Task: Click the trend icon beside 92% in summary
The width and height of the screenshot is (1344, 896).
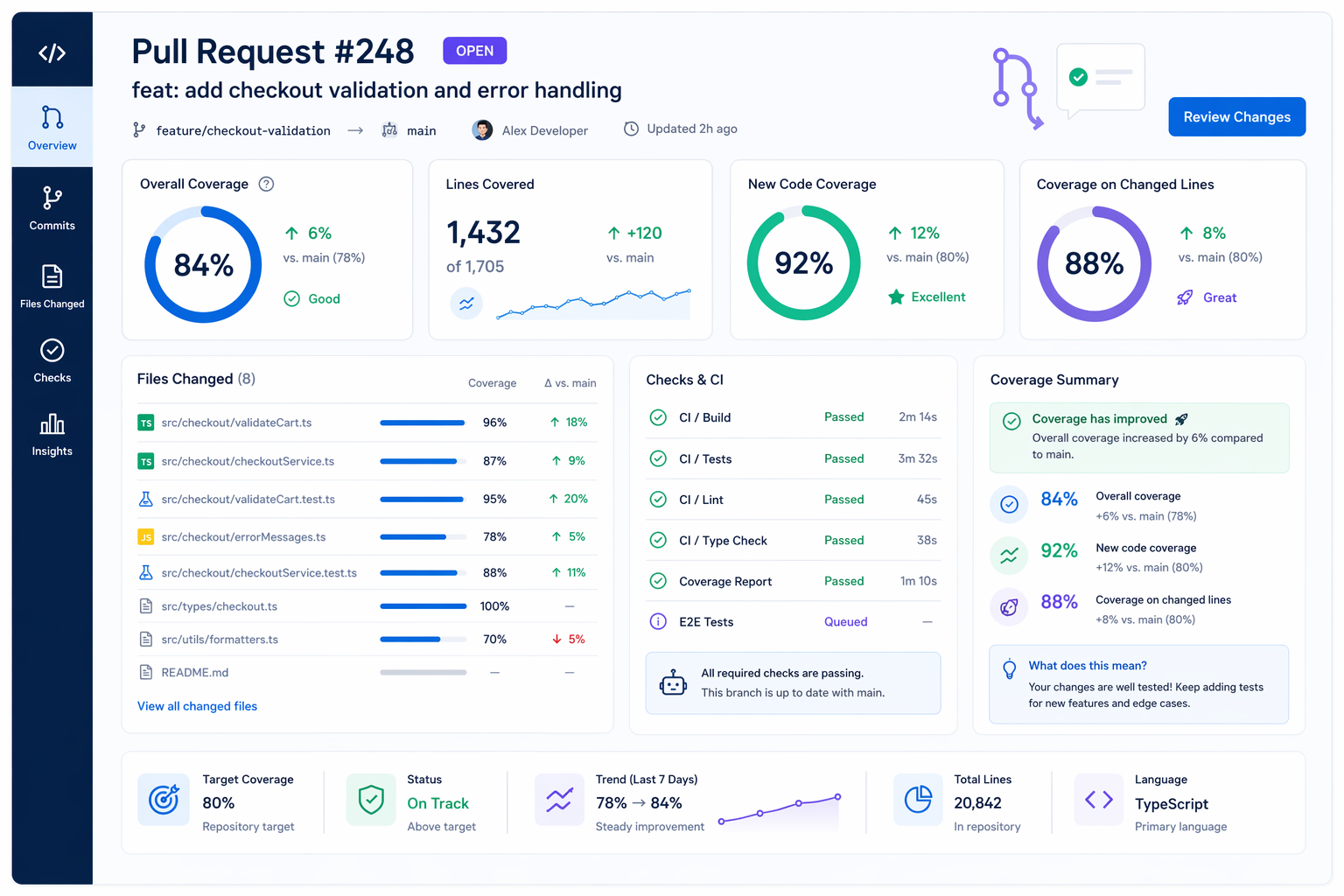Action: coord(1009,556)
